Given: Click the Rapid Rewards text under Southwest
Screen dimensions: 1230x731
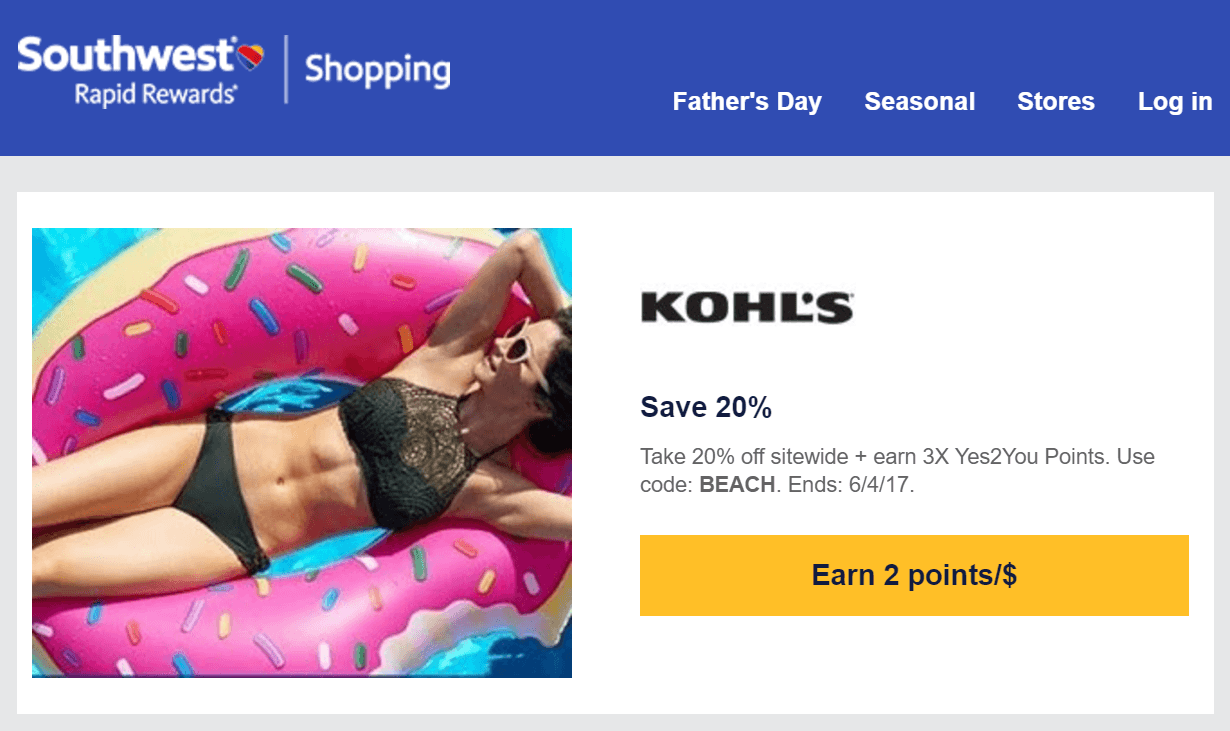Looking at the screenshot, I should pyautogui.click(x=155, y=93).
